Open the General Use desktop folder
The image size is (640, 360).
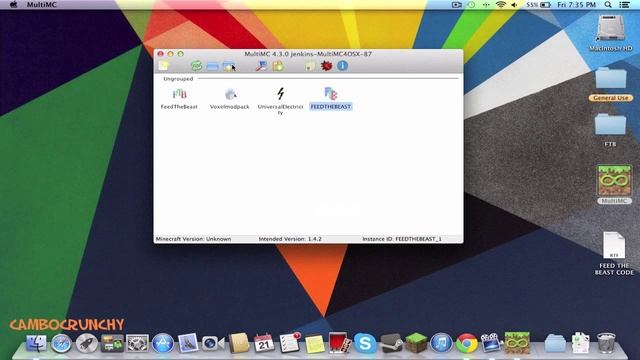pyautogui.click(x=611, y=84)
